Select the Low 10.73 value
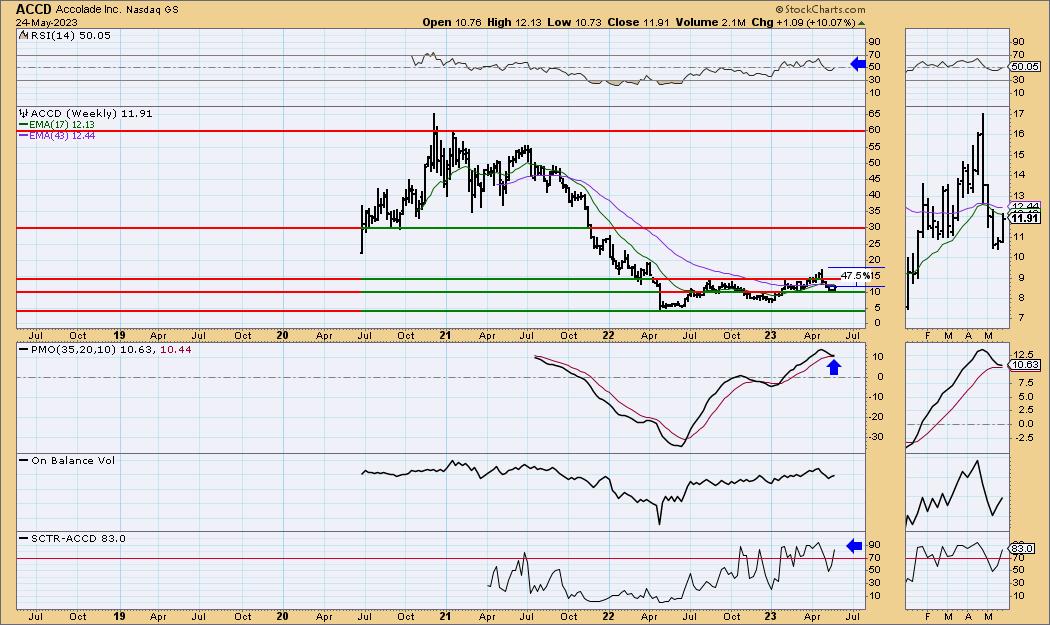This screenshot has width=1050, height=625. [575, 22]
